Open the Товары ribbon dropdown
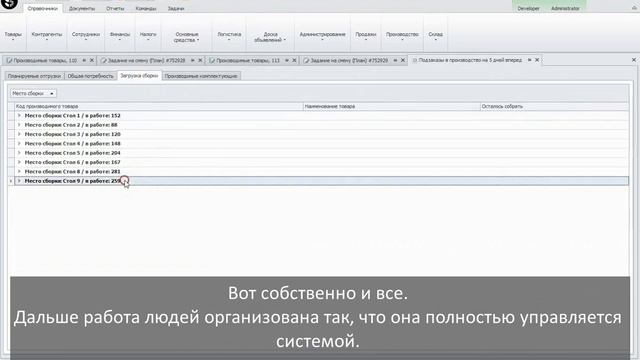The height and width of the screenshot is (360, 640). click(x=13, y=36)
